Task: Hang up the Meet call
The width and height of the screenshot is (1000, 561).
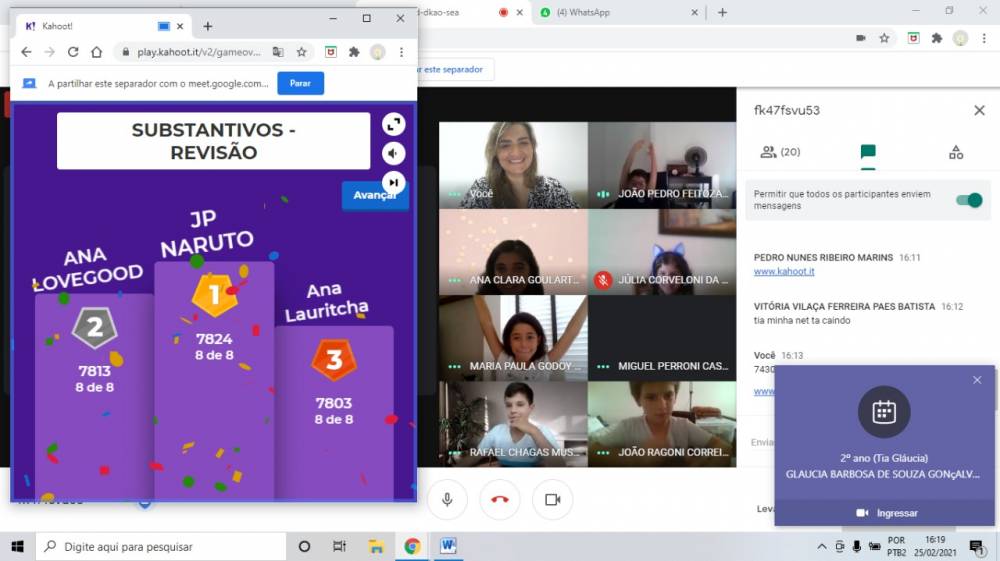Action: click(x=499, y=499)
